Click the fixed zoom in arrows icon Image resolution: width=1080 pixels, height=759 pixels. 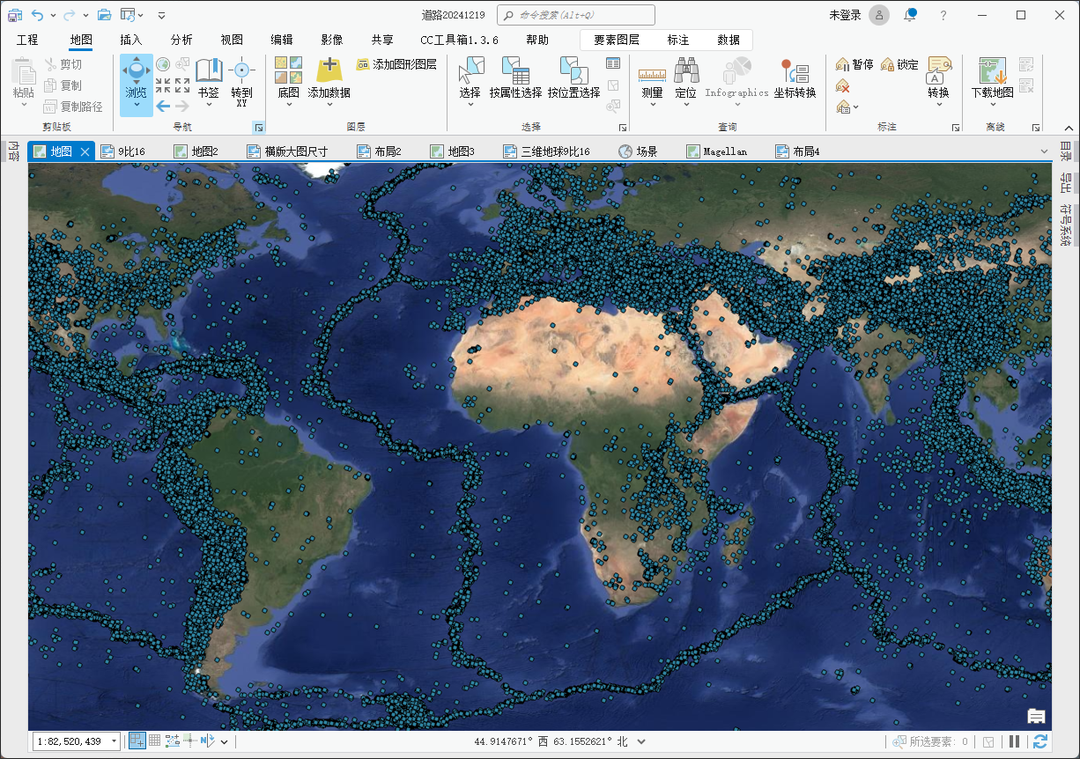[163, 85]
